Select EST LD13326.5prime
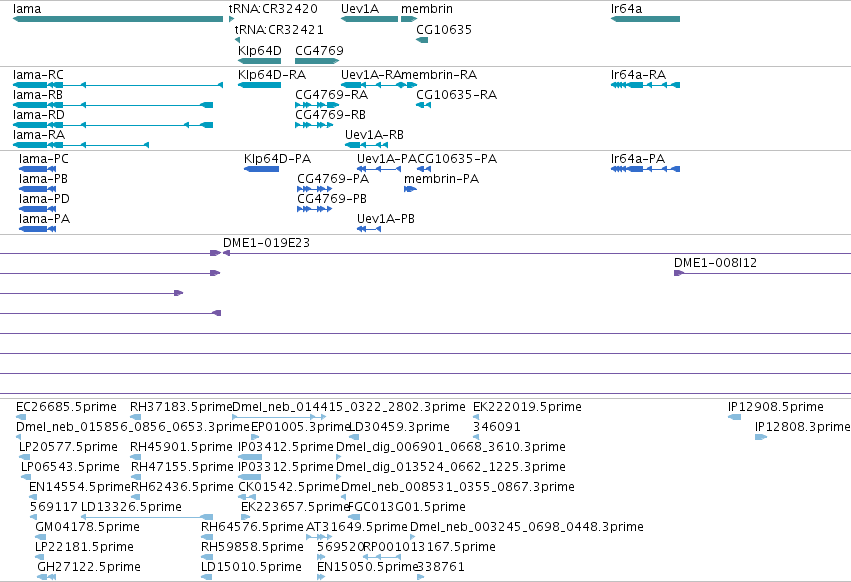This screenshot has width=851, height=582. pyautogui.click(x=131, y=507)
